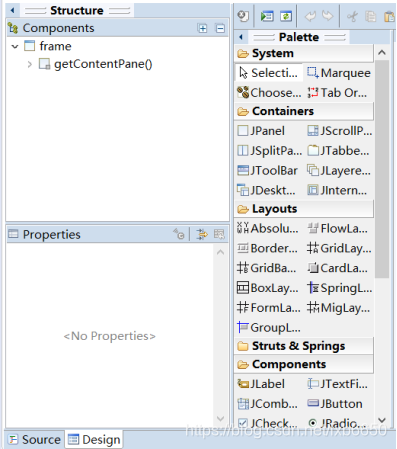Click Properties show events icon
Image resolution: width=397 pixels, height=449 pixels.
(202, 234)
